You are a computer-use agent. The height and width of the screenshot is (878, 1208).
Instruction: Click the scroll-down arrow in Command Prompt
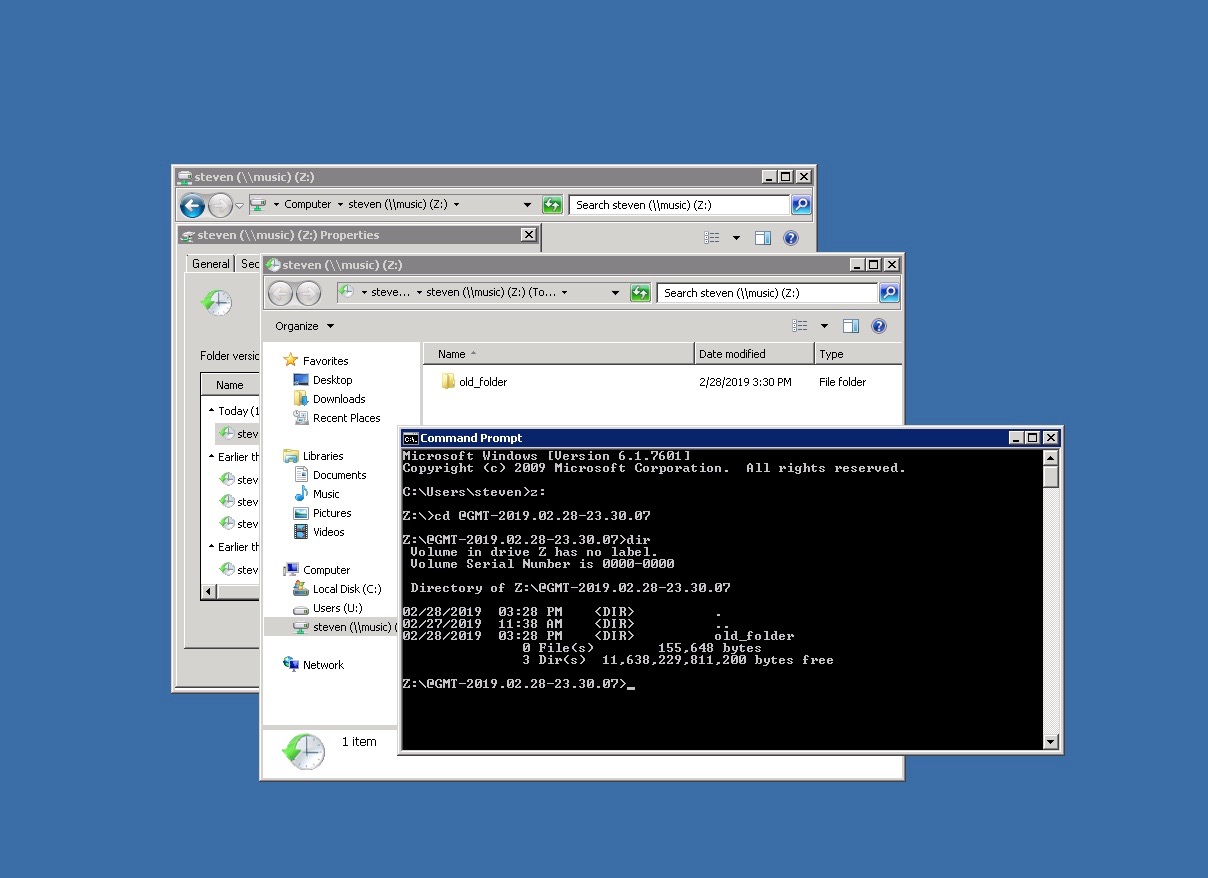pos(1051,741)
